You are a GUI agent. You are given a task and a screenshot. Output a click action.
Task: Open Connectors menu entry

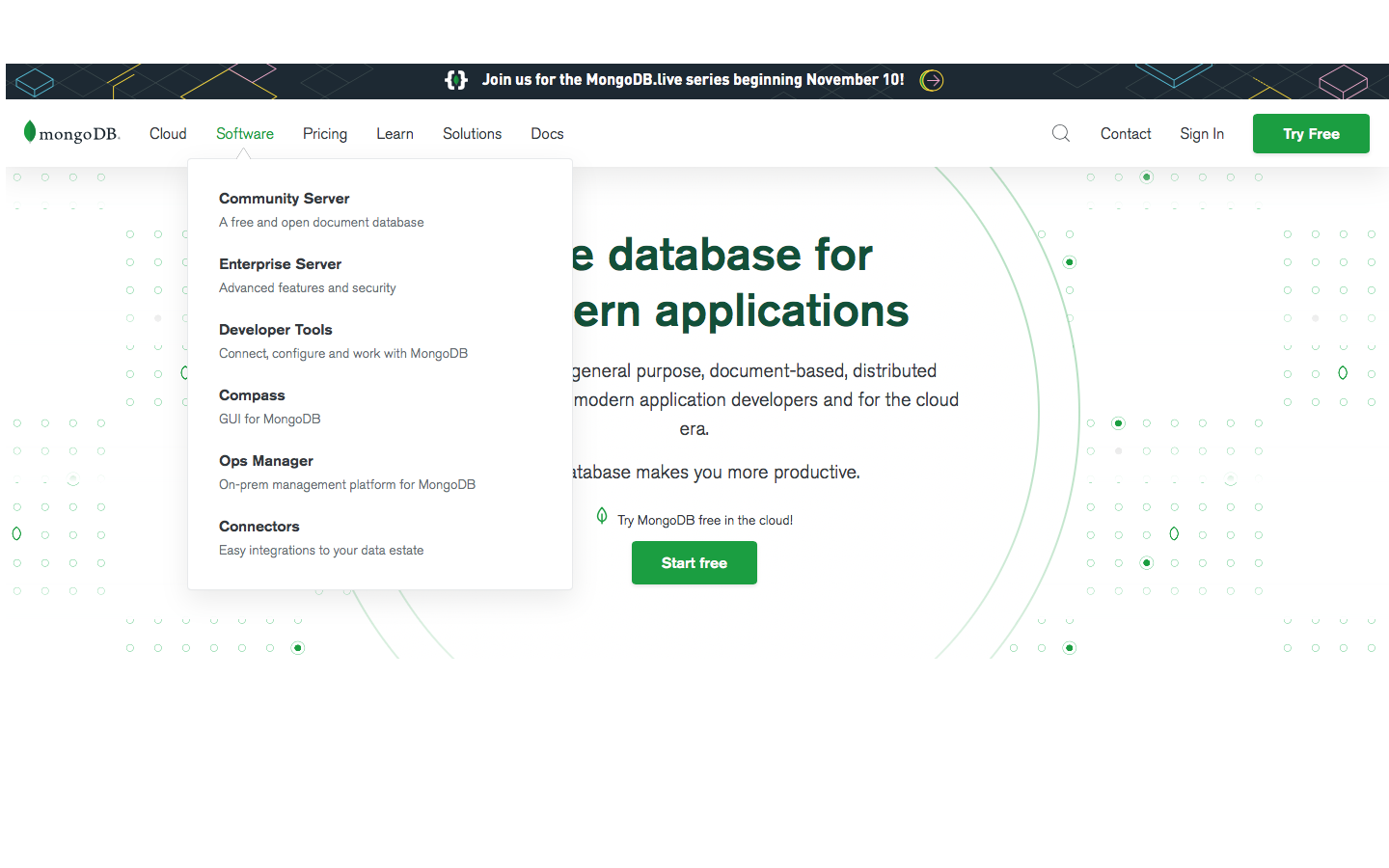coord(259,527)
